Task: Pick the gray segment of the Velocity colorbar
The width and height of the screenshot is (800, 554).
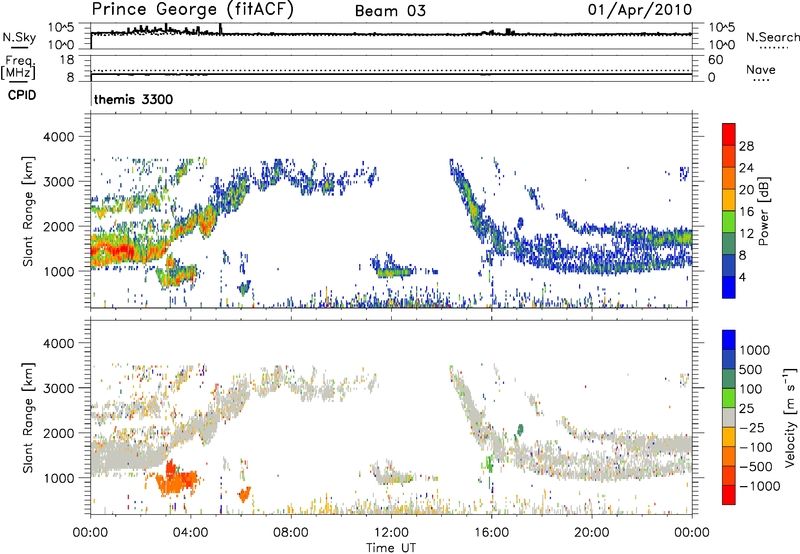Action: click(729, 417)
